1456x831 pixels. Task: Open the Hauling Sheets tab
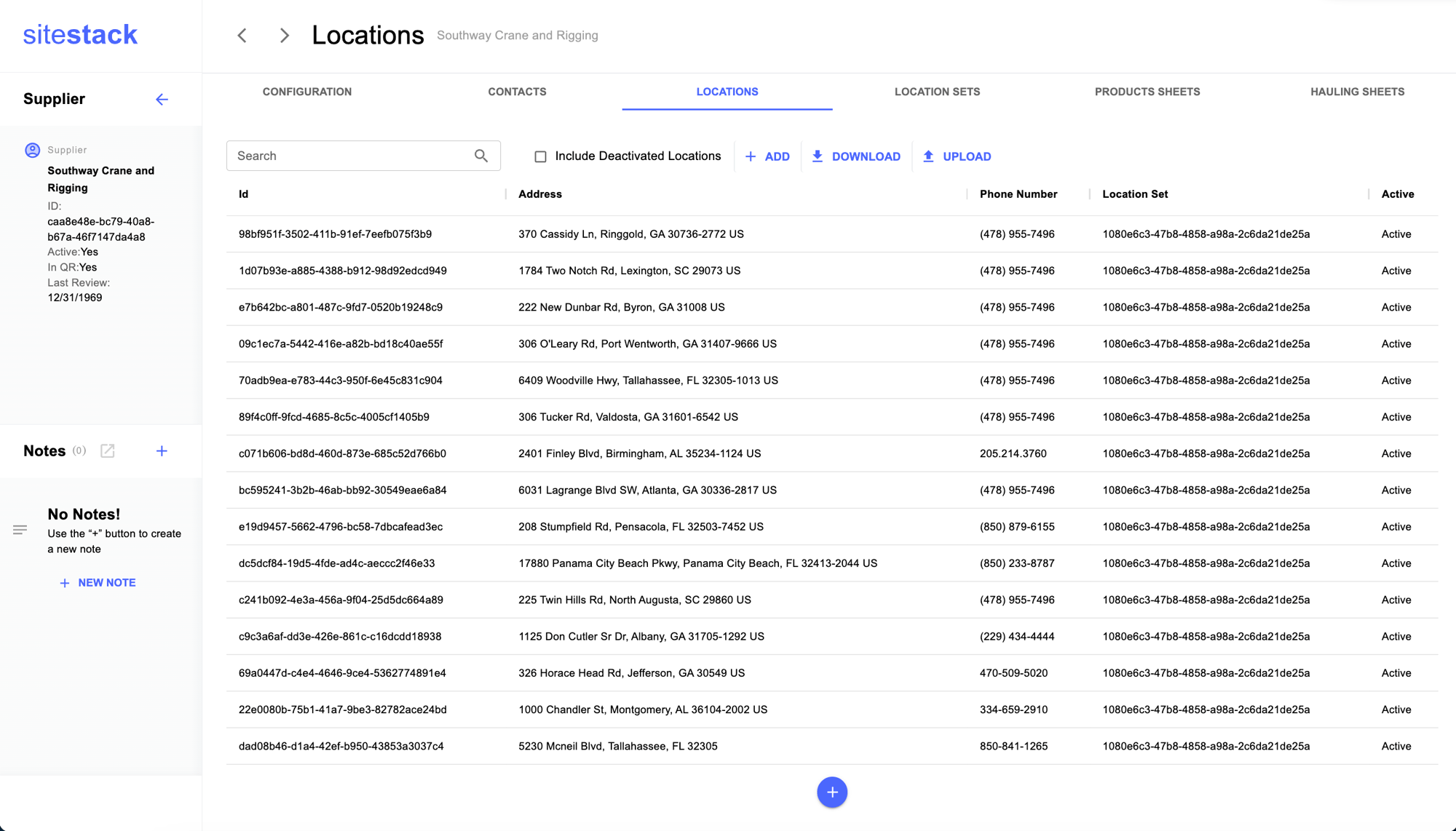1357,92
